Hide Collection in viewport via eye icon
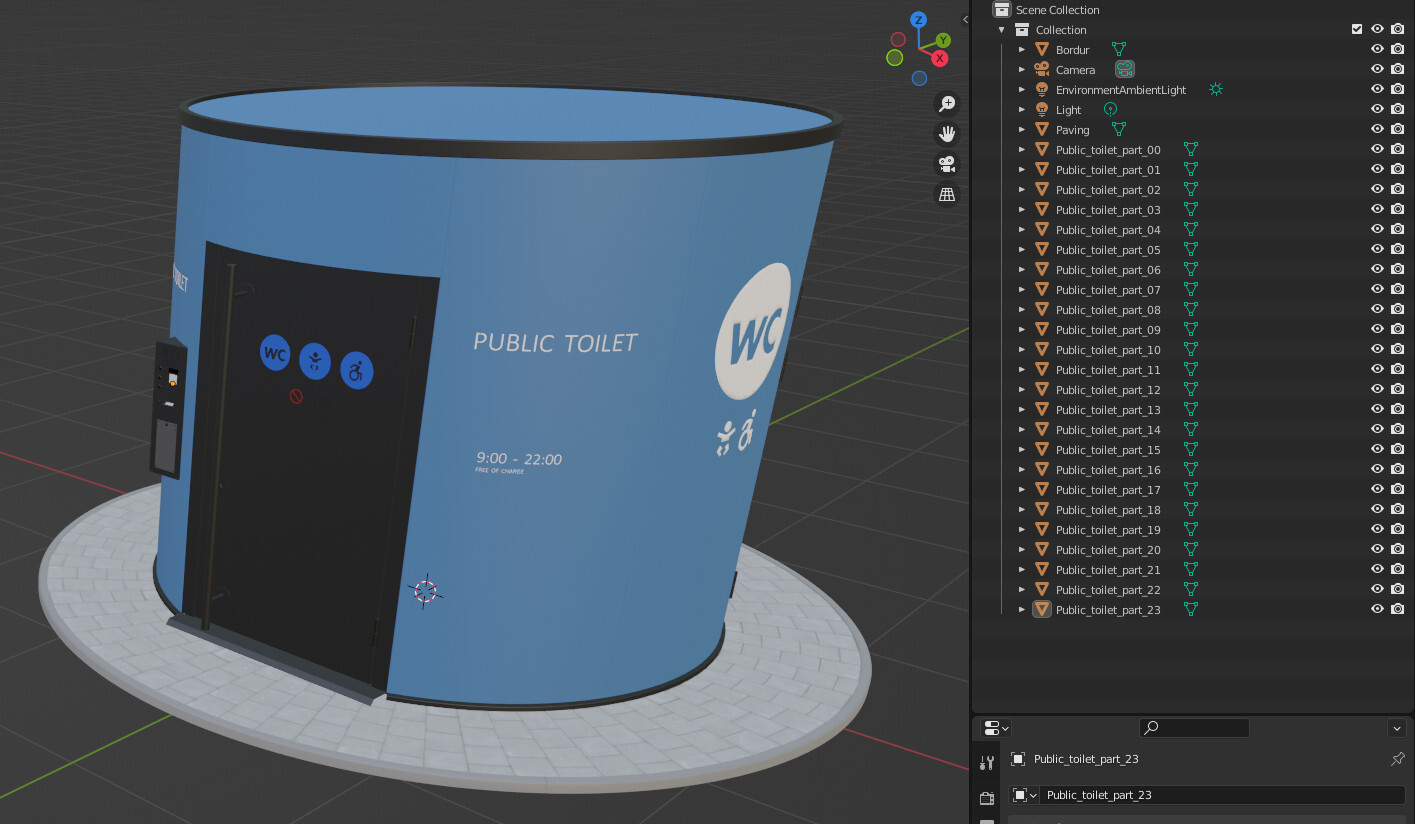This screenshot has height=824, width=1415. click(x=1377, y=30)
